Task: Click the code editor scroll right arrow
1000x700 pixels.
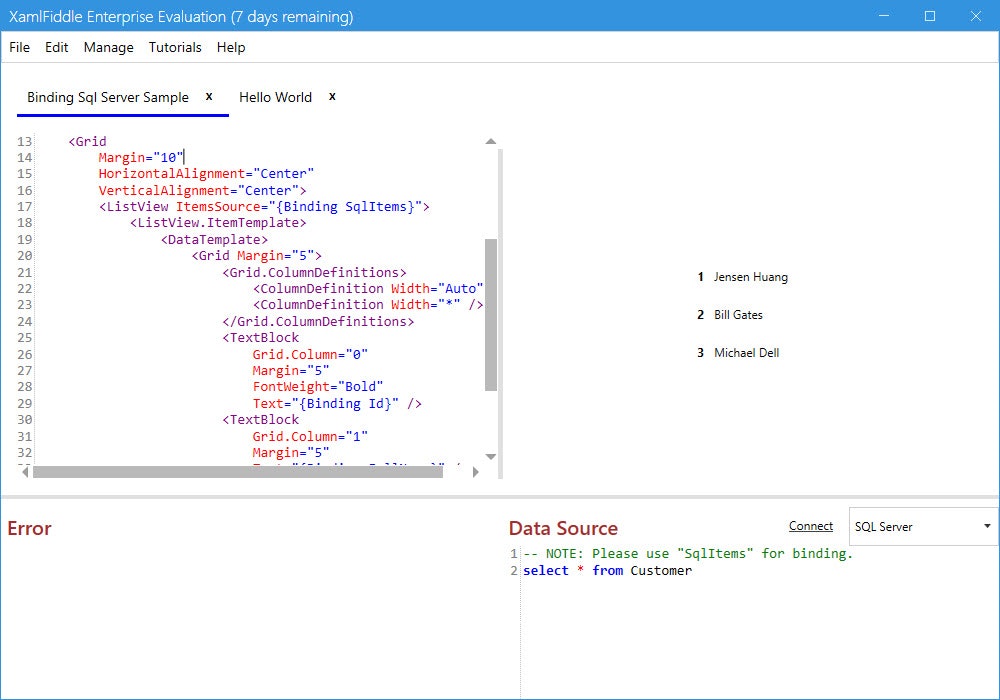Action: pos(475,472)
